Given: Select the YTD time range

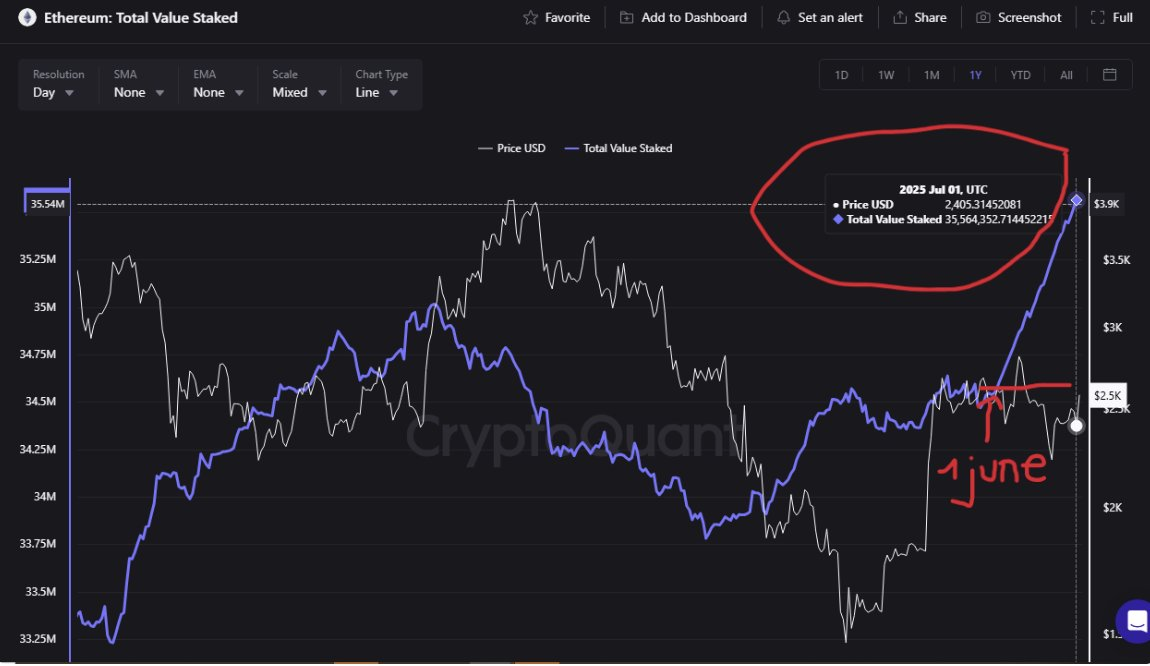Looking at the screenshot, I should [x=1020, y=75].
